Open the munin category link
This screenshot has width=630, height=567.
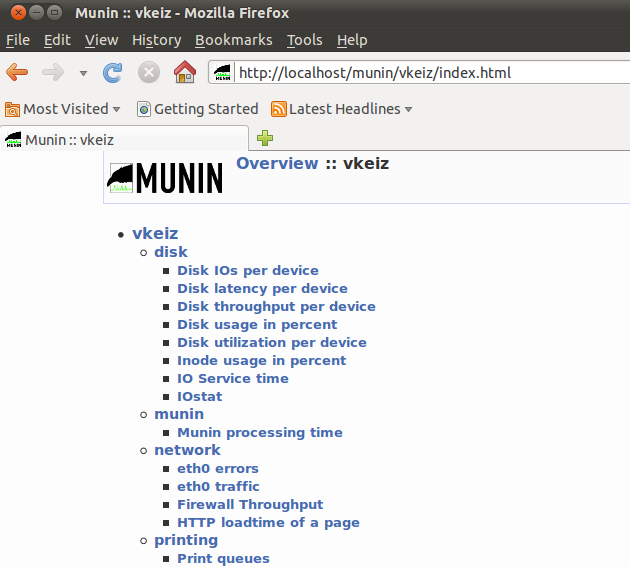(x=179, y=414)
